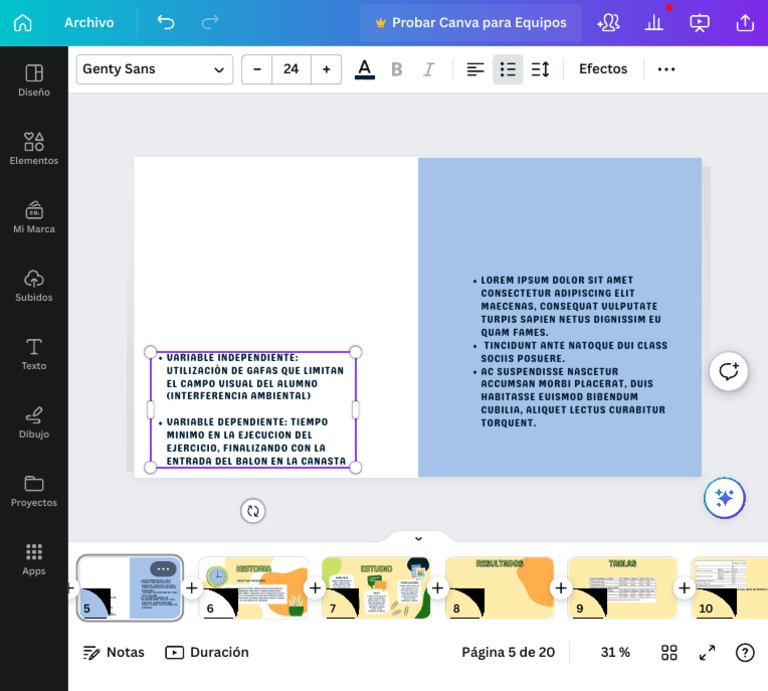Open the Archivo menu
Viewport: 768px width, 691px height.
pyautogui.click(x=89, y=22)
